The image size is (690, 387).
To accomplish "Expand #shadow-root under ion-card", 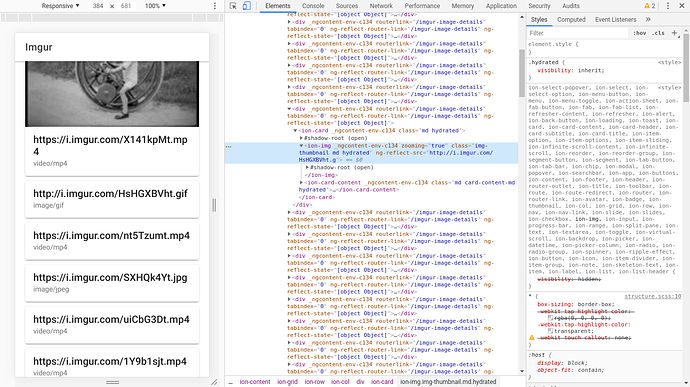I will click(x=301, y=138).
